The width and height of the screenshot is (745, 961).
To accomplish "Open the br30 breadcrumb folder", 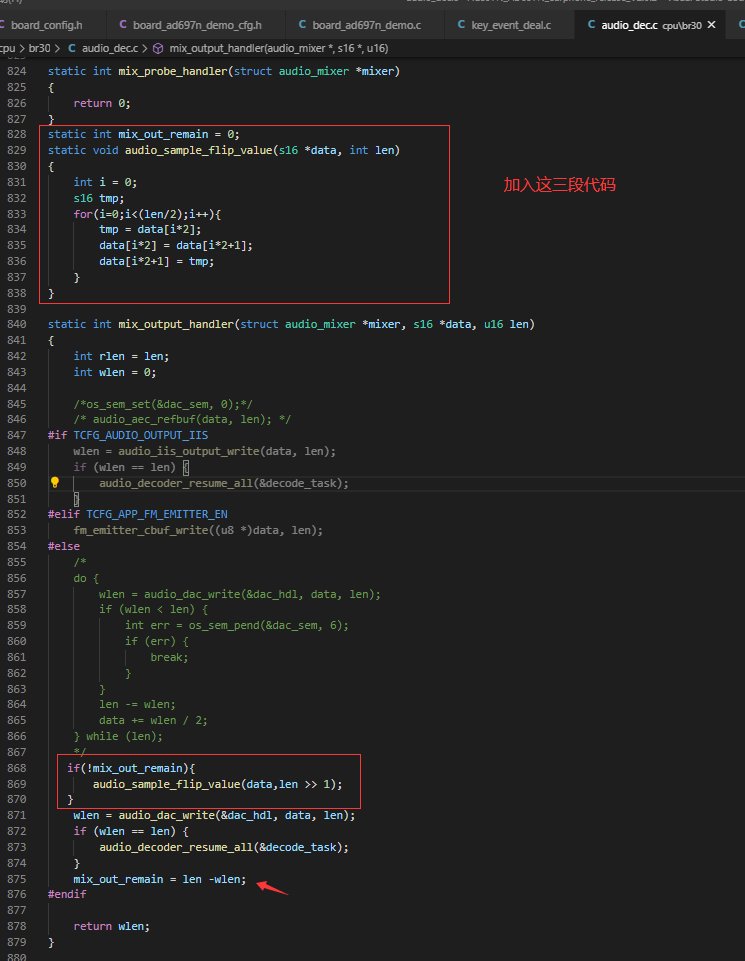I will (40, 48).
